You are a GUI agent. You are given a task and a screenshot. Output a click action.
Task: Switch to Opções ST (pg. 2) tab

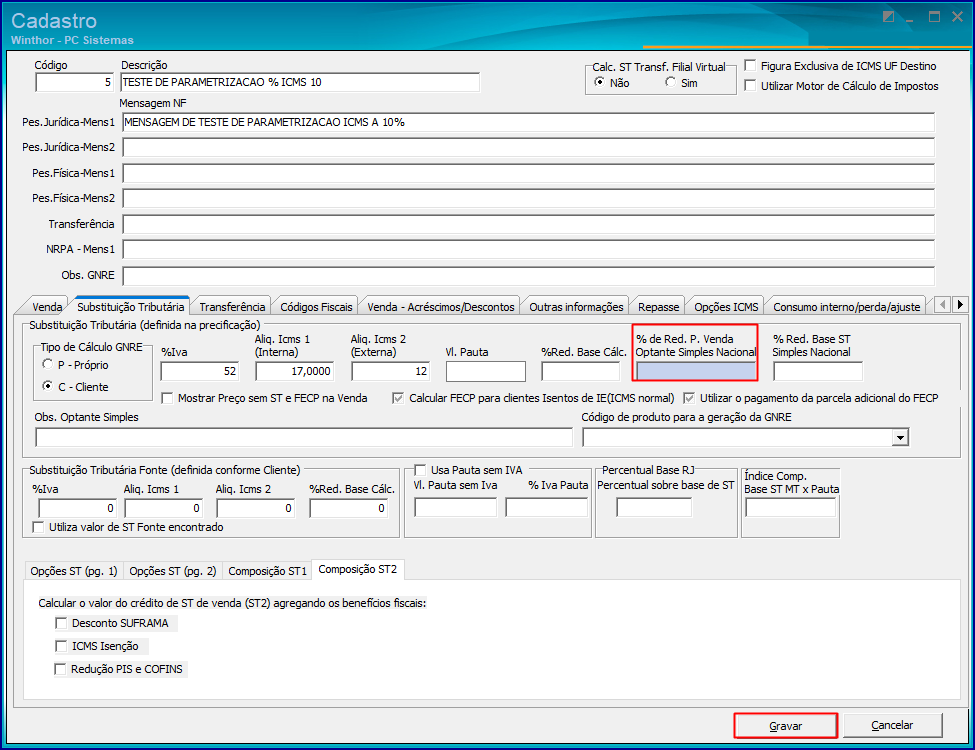pyautogui.click(x=172, y=571)
